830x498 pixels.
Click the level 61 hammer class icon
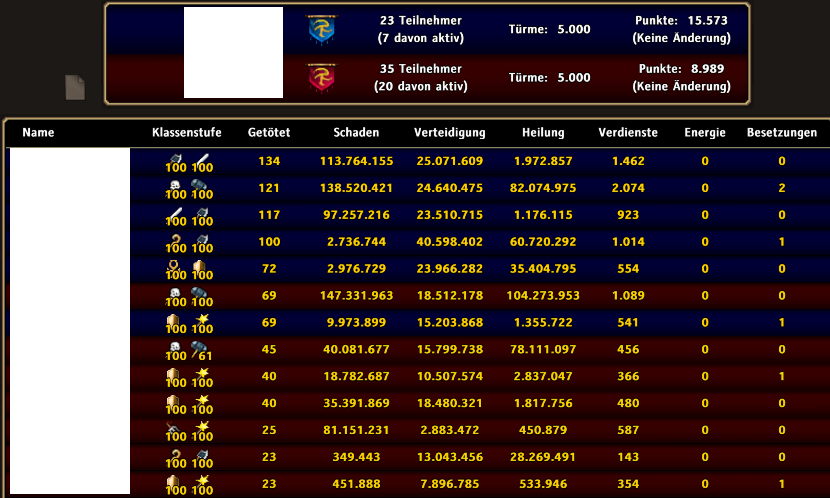click(x=199, y=347)
